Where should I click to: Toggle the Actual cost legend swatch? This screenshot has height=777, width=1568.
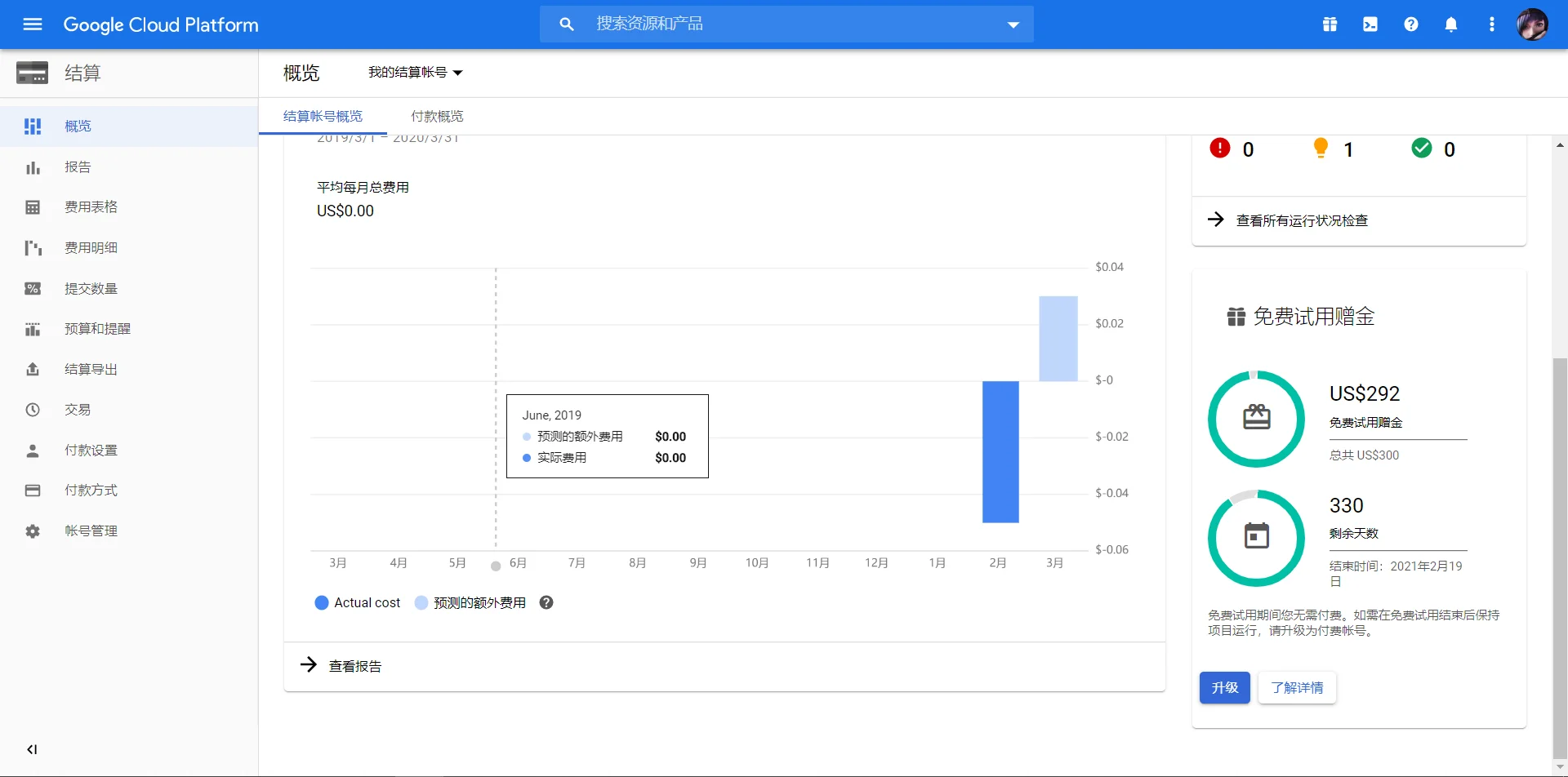point(322,602)
